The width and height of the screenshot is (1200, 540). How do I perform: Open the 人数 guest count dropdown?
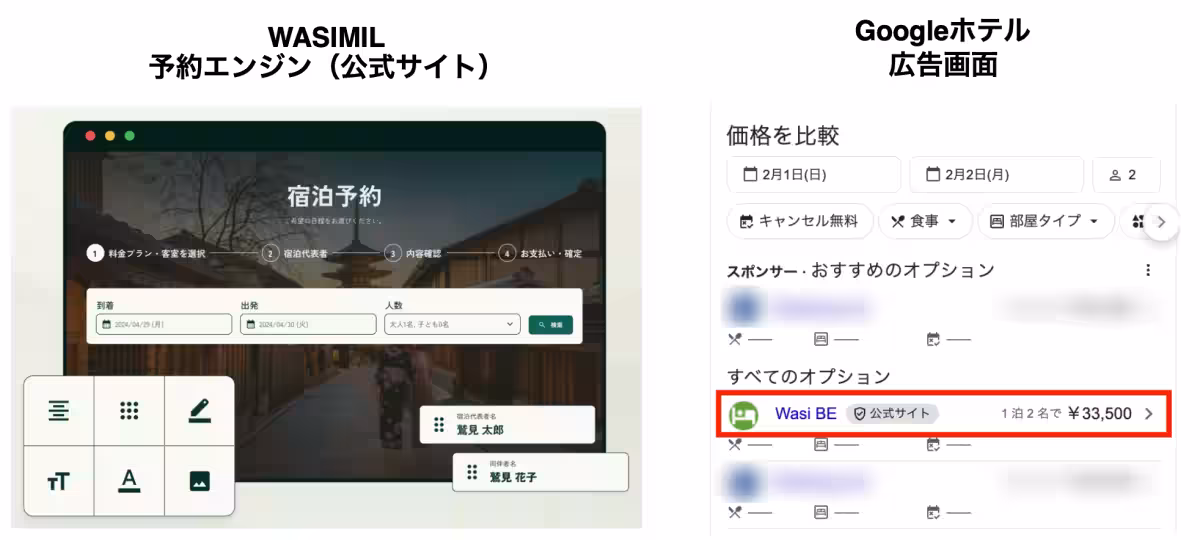pos(453,325)
